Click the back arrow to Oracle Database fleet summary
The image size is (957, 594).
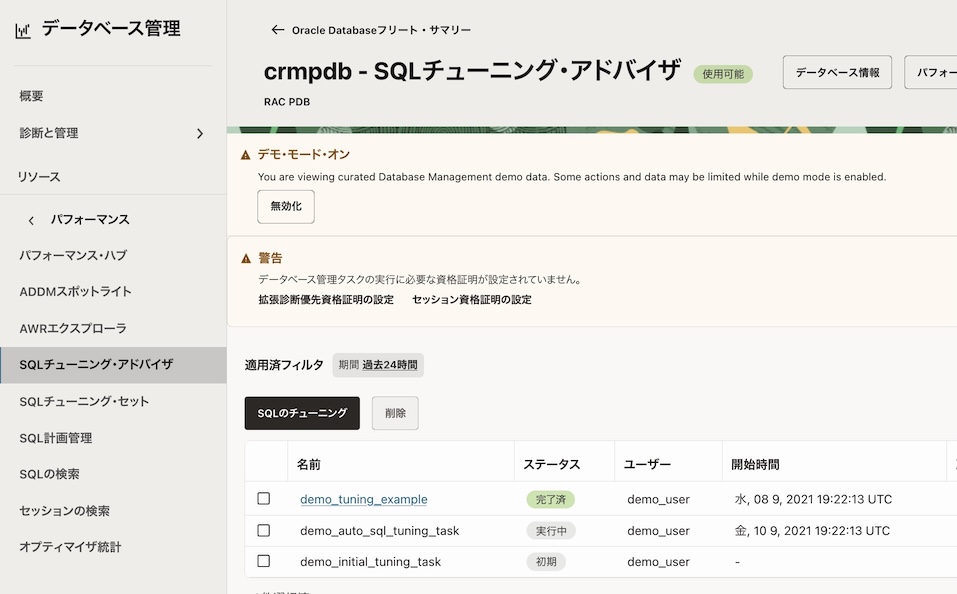coord(278,30)
